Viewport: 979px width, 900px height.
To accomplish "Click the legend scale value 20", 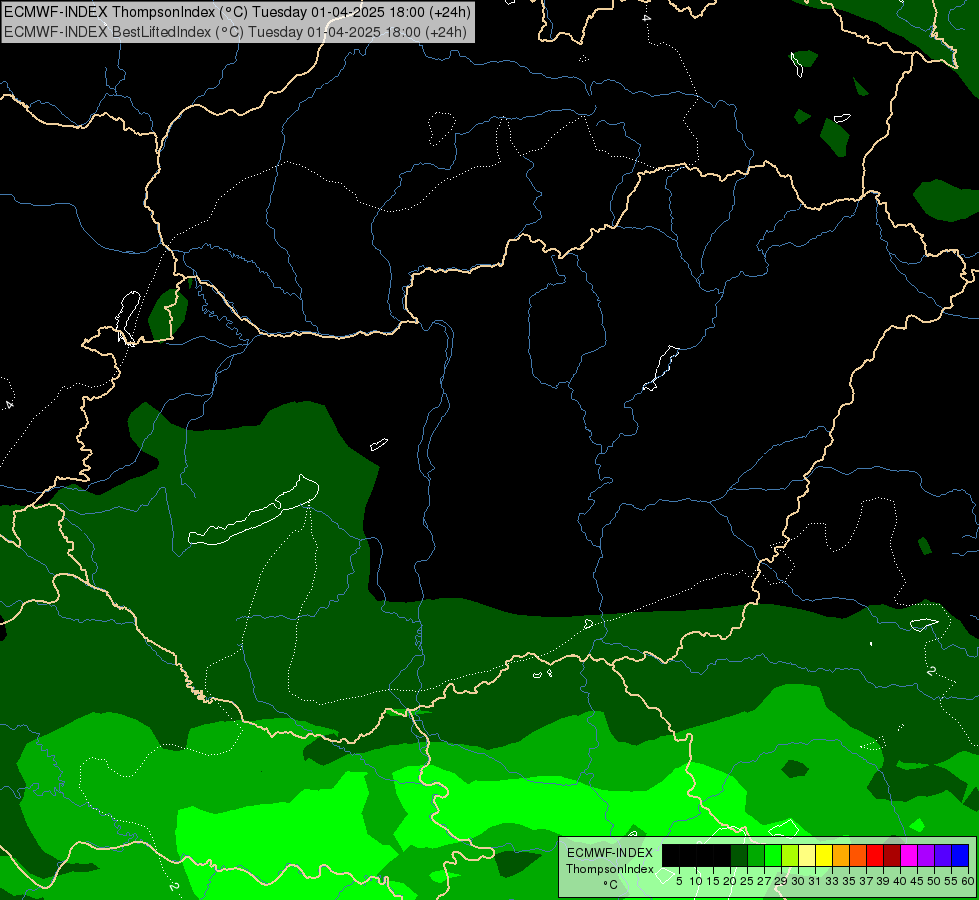I will pyautogui.click(x=730, y=881).
